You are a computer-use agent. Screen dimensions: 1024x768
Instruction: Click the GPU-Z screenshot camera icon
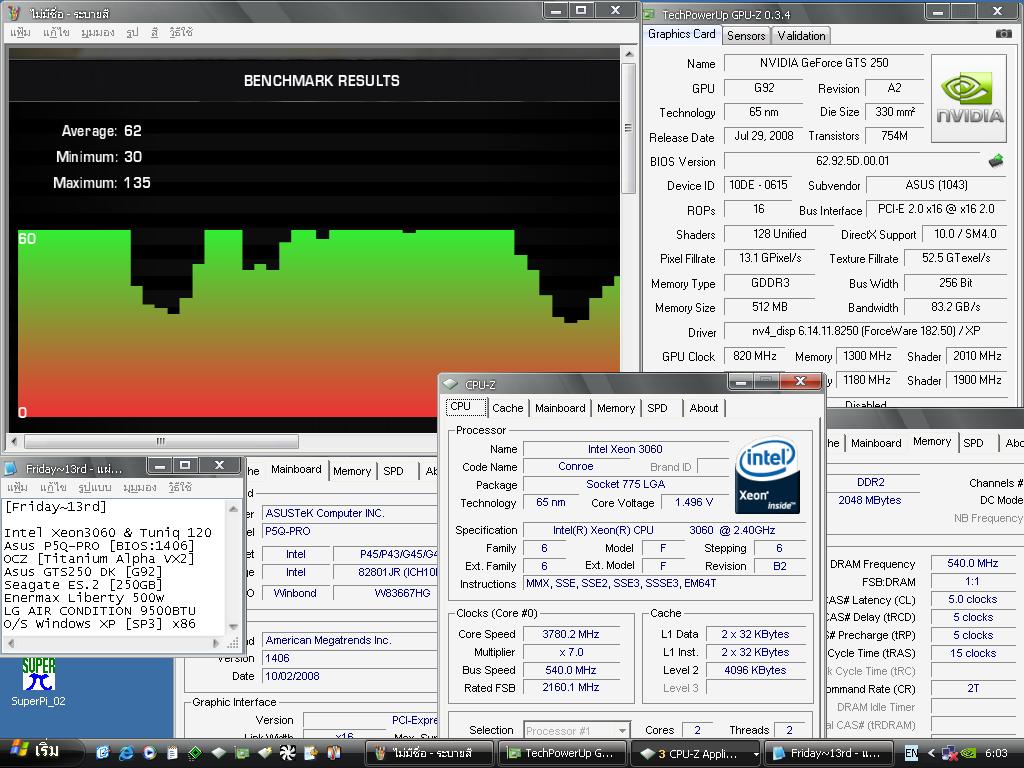tap(1003, 34)
